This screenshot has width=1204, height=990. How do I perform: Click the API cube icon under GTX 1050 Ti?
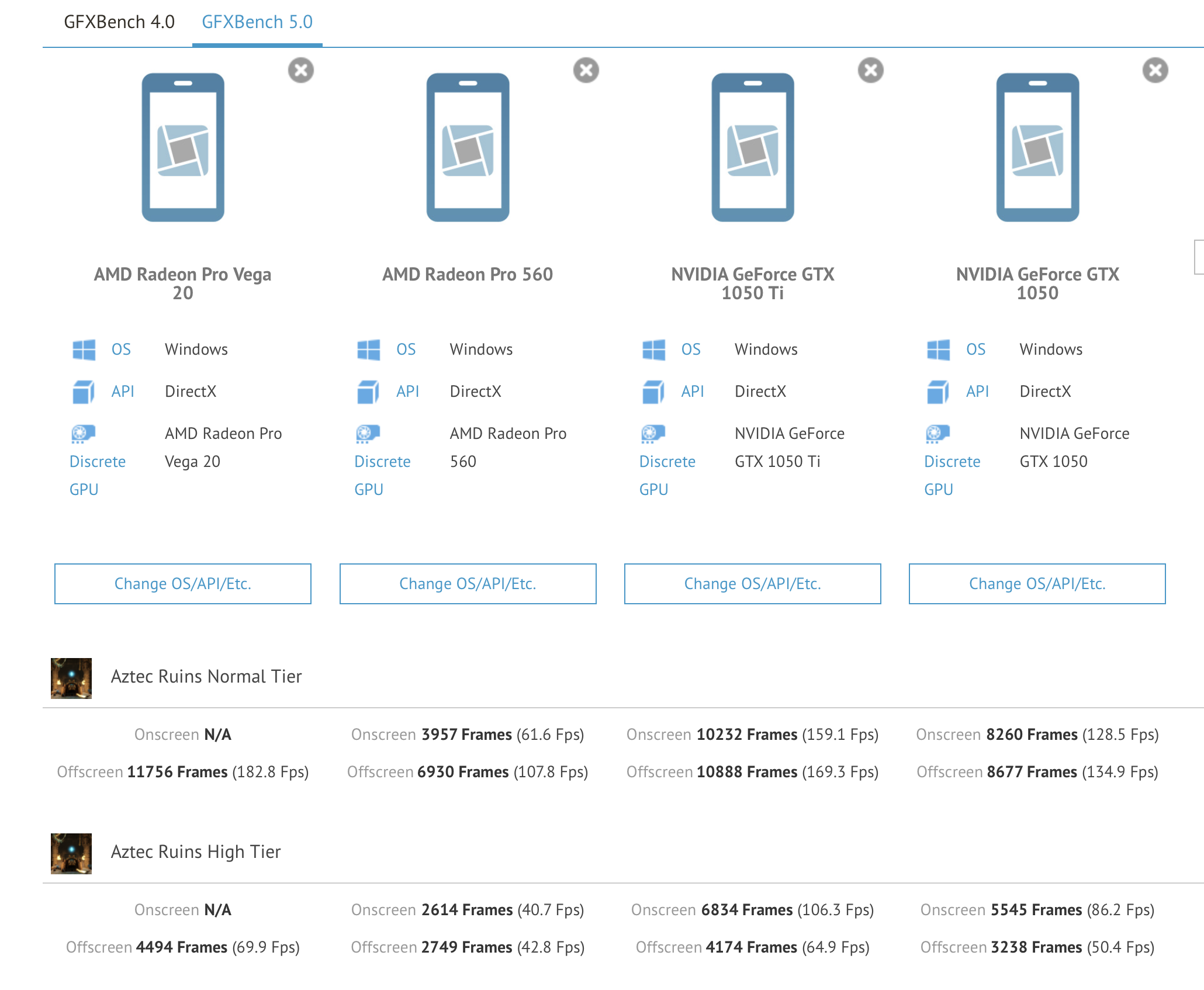[x=653, y=392]
